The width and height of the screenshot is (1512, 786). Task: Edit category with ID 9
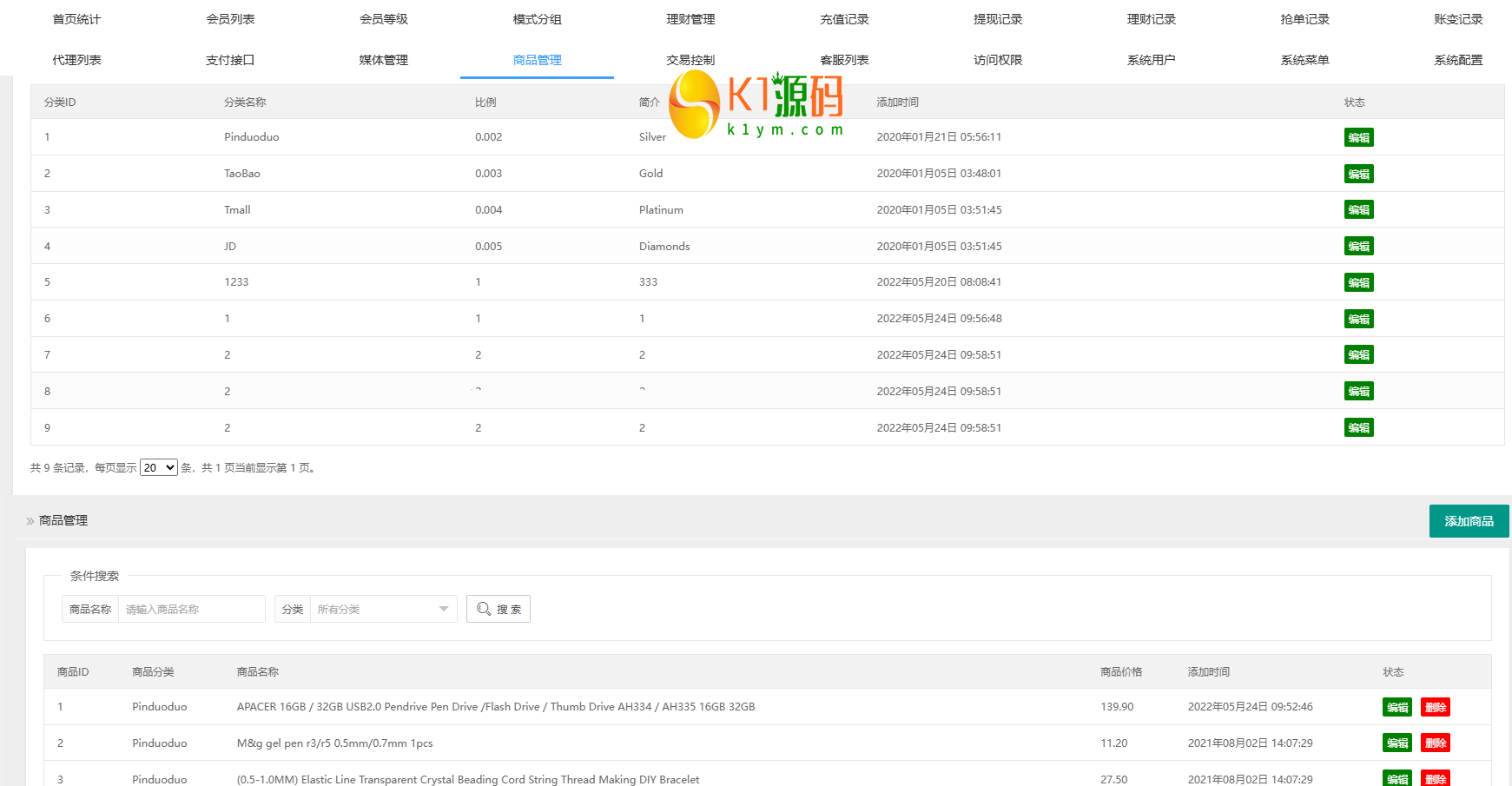coord(1358,427)
